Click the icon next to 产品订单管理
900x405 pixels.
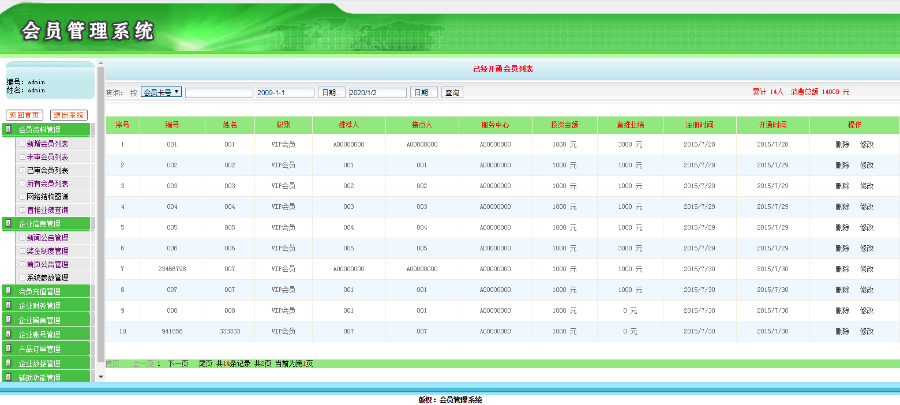[9, 349]
